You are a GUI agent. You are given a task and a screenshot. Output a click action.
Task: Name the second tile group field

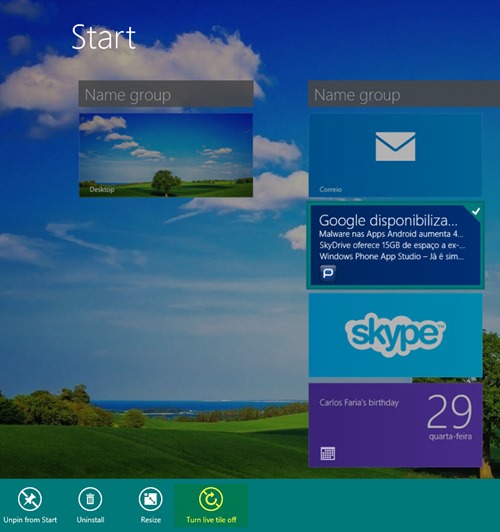tap(404, 94)
